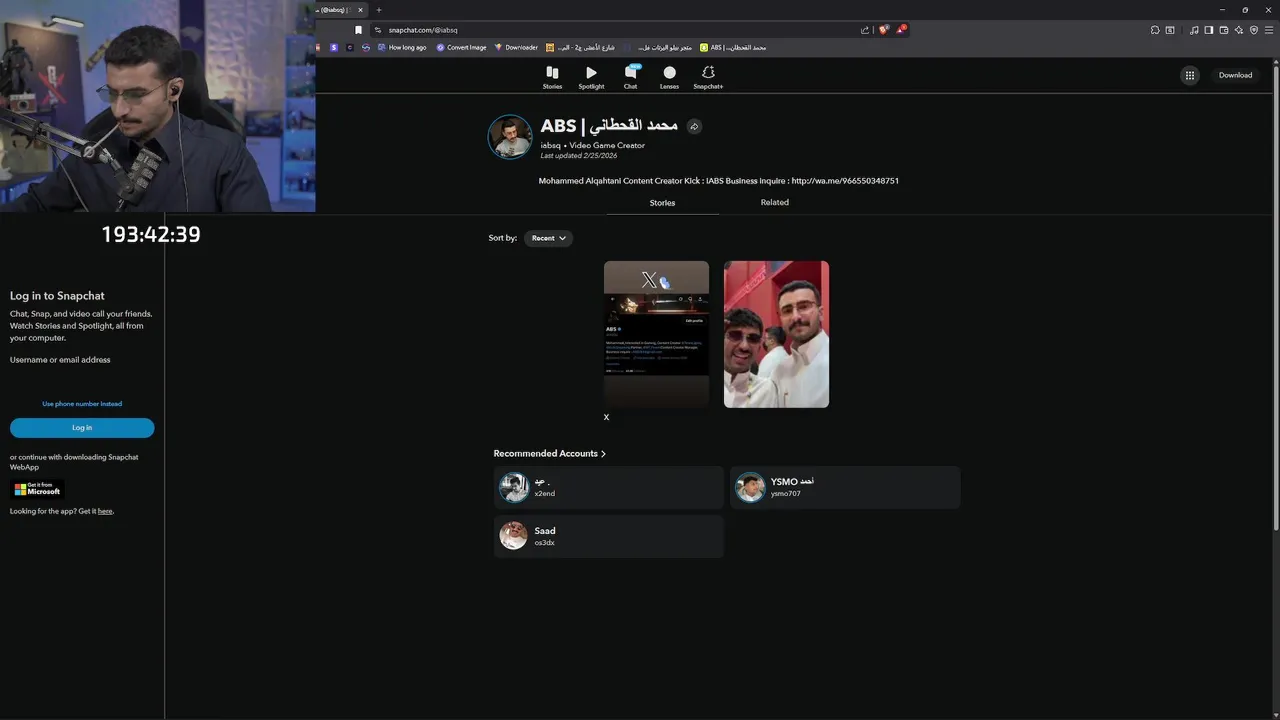Click the 'here' app download link
The height and width of the screenshot is (720, 1280).
tap(105, 511)
